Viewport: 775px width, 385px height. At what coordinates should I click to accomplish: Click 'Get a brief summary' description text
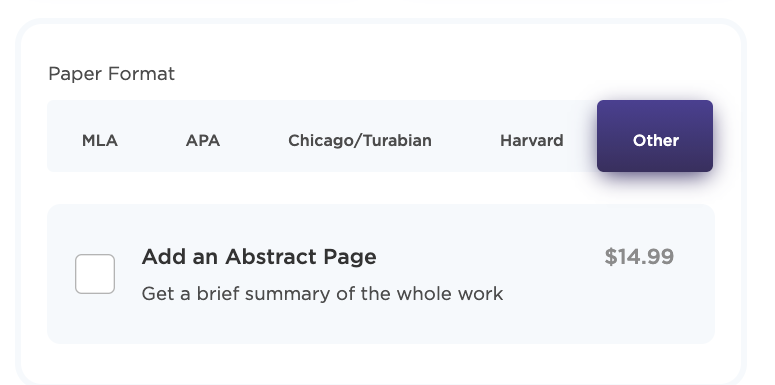(x=322, y=294)
